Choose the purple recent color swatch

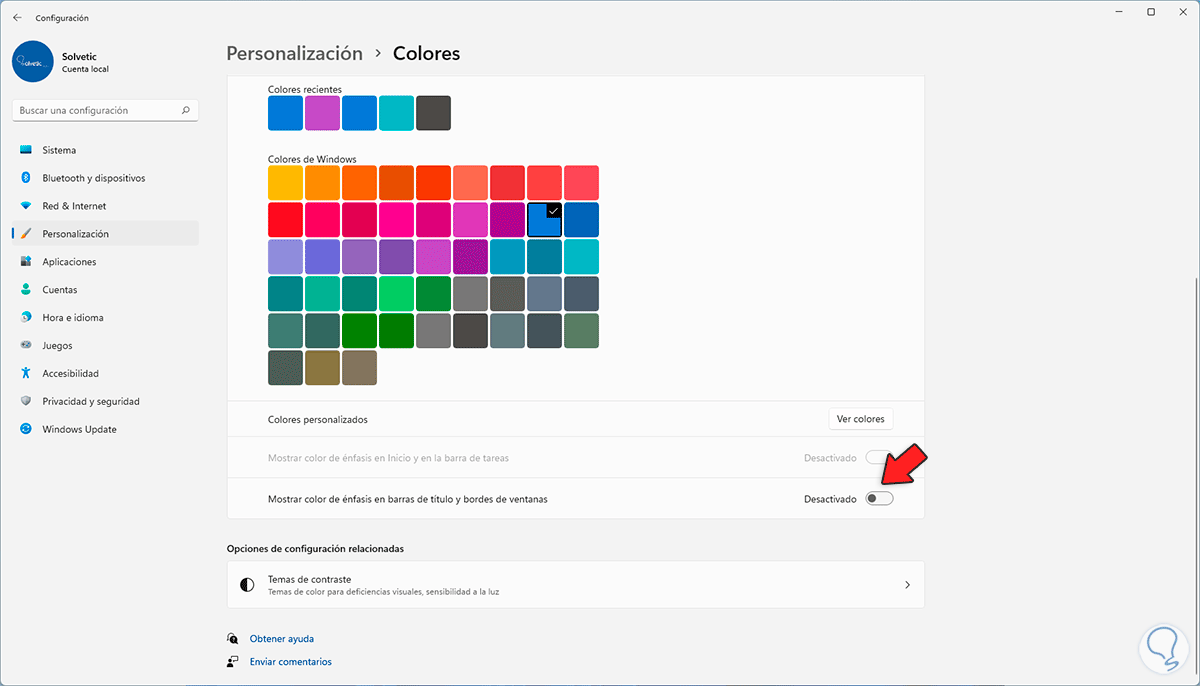(x=322, y=113)
